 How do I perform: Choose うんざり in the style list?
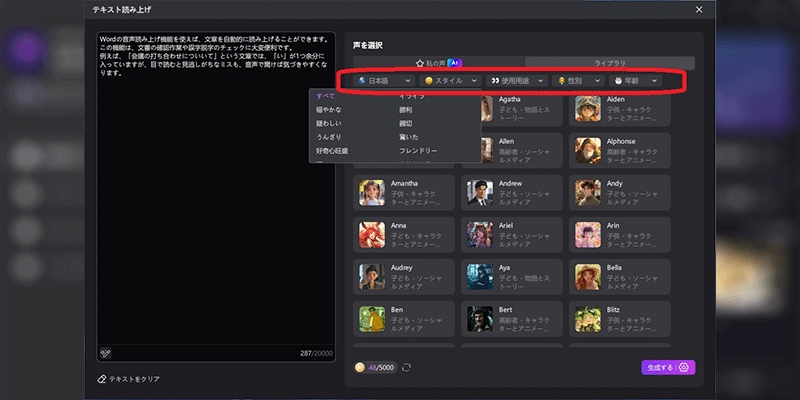click(329, 137)
